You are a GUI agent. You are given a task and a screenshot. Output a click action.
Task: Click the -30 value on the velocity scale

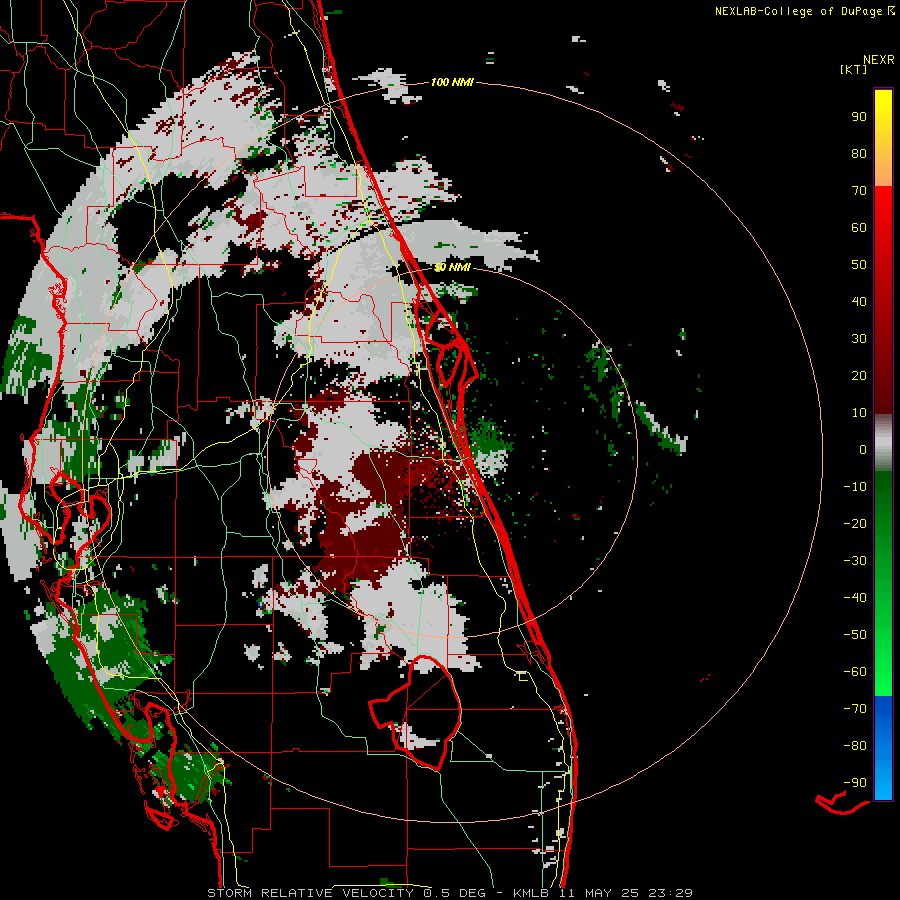click(855, 561)
